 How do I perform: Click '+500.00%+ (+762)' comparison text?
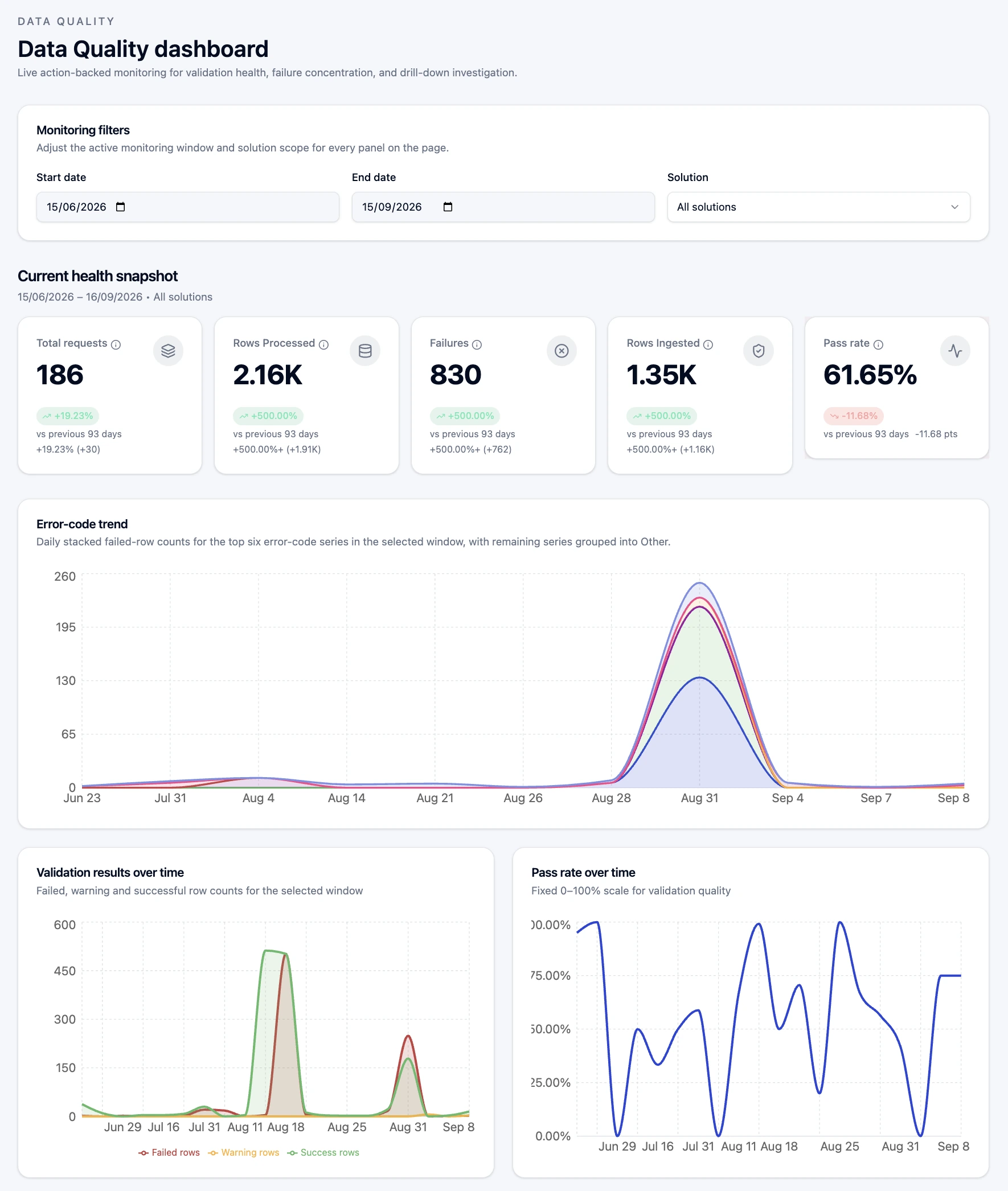click(x=470, y=450)
